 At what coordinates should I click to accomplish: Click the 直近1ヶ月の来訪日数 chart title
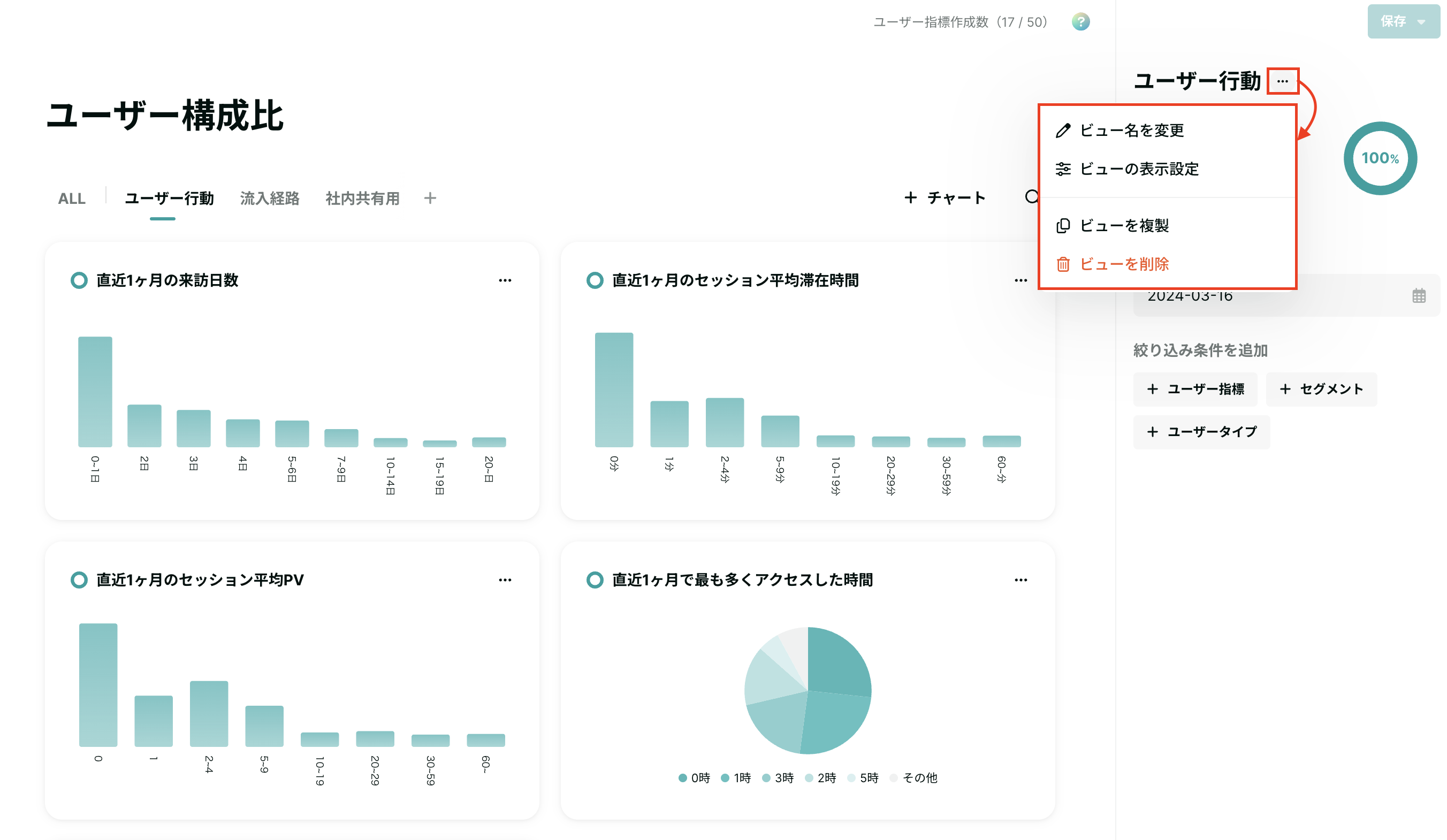point(167,280)
